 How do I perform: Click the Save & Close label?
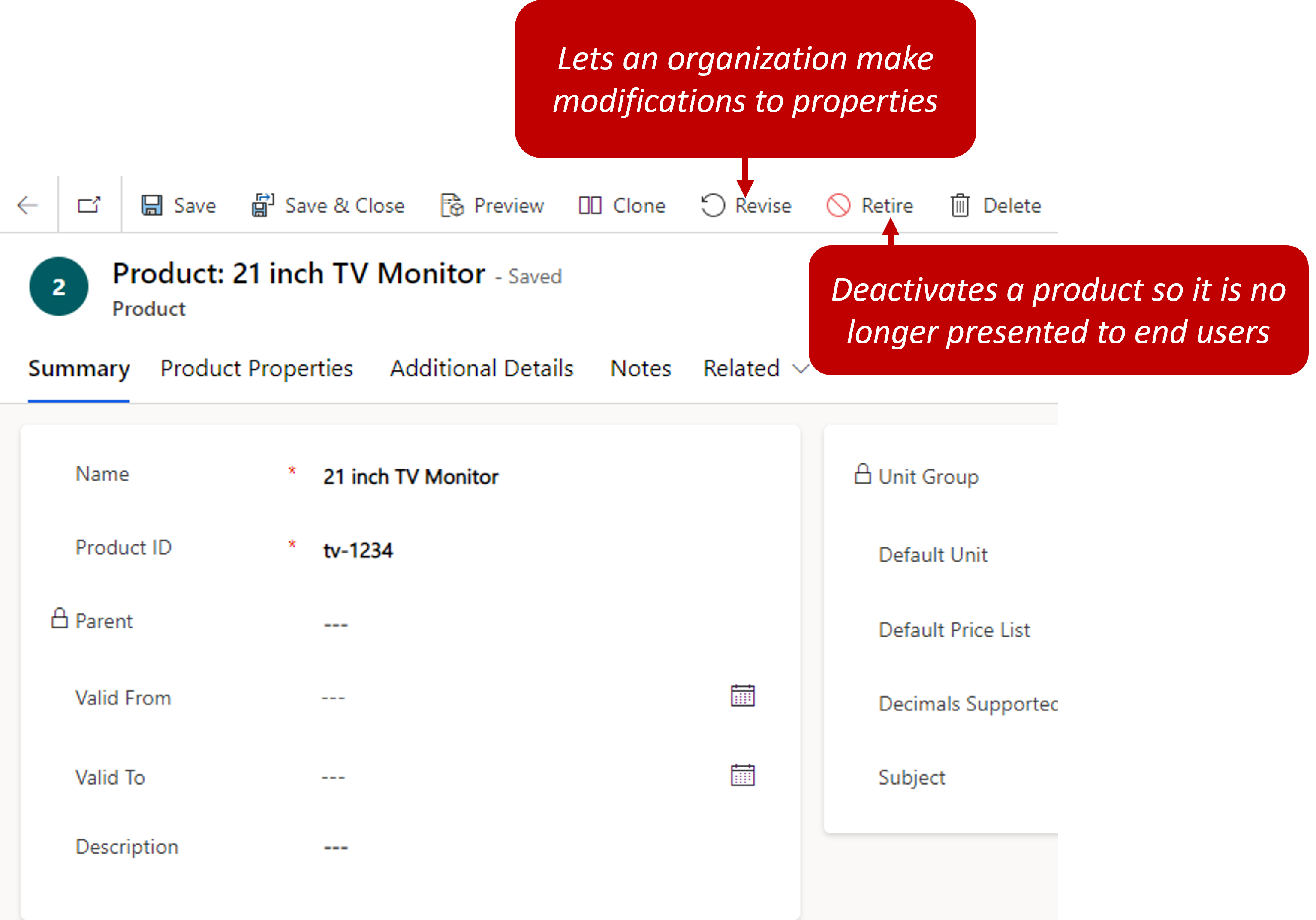pos(345,206)
